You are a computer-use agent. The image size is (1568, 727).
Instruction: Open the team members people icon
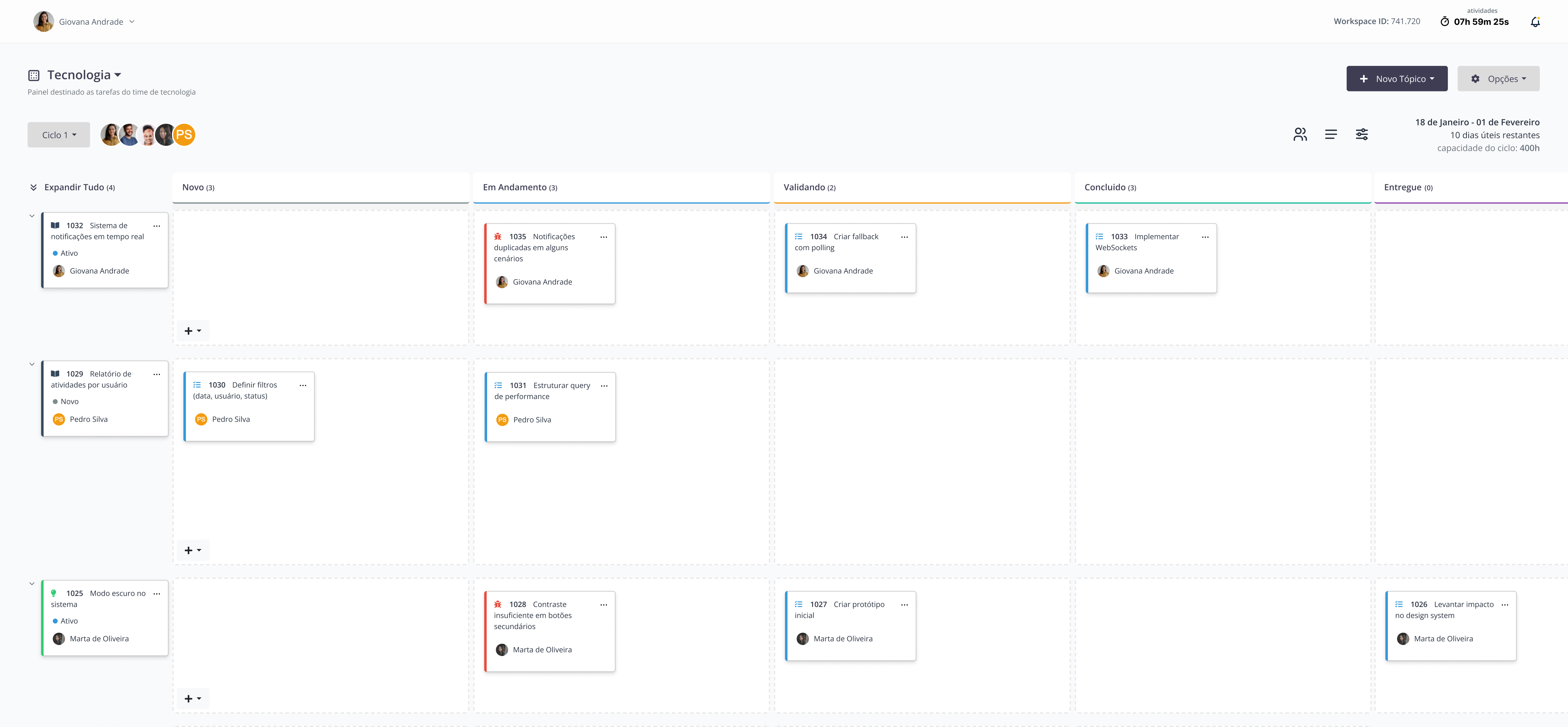(1300, 135)
